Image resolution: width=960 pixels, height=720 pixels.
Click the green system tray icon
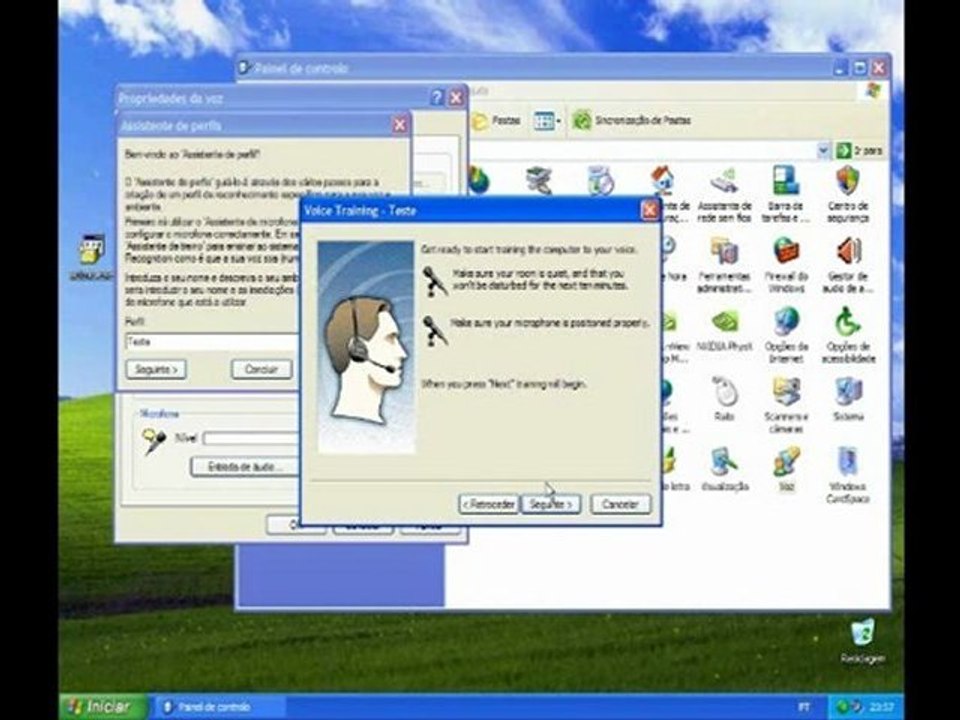(x=843, y=707)
